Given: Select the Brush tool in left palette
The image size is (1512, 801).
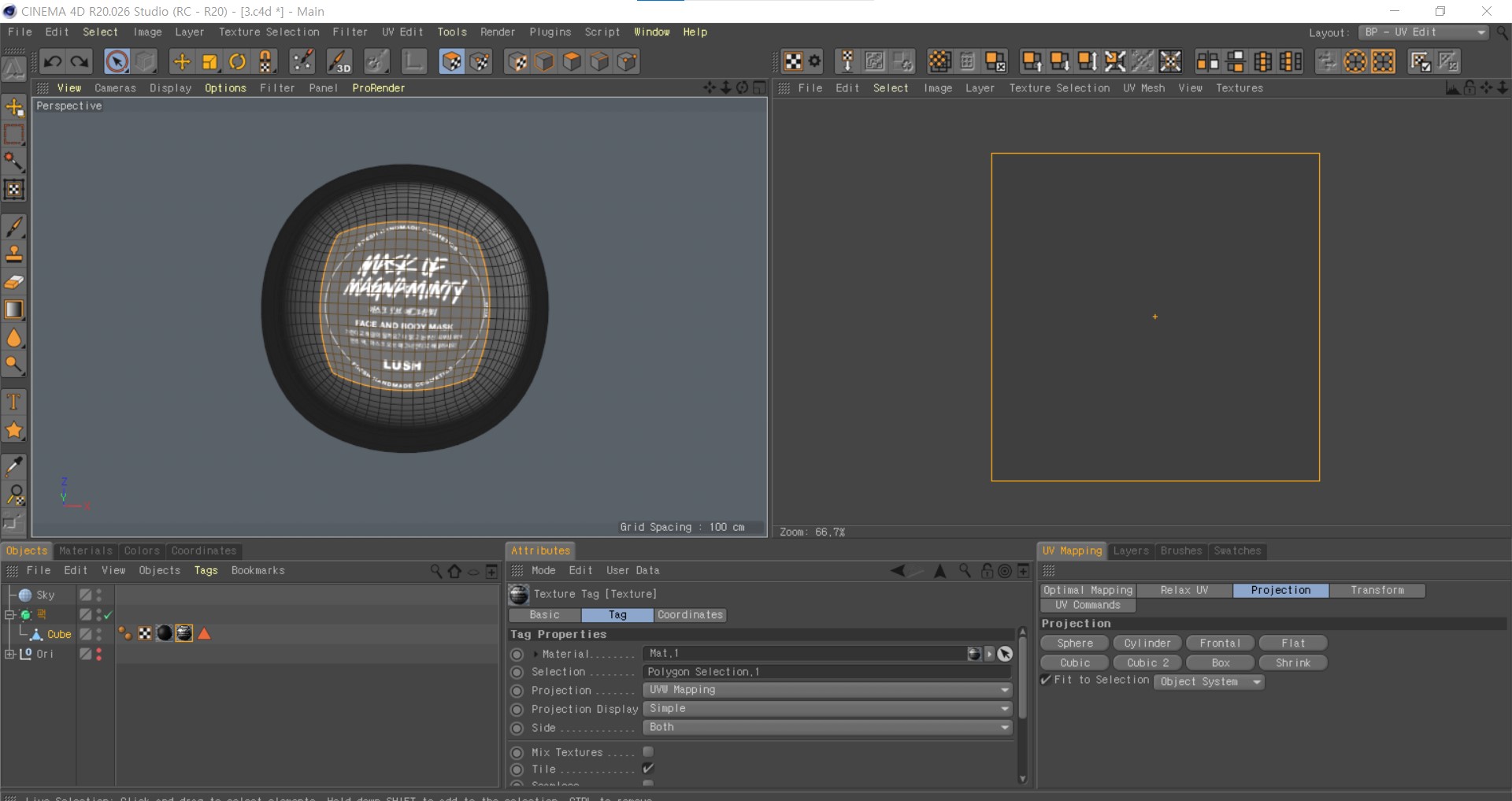Looking at the screenshot, I should click(x=14, y=227).
